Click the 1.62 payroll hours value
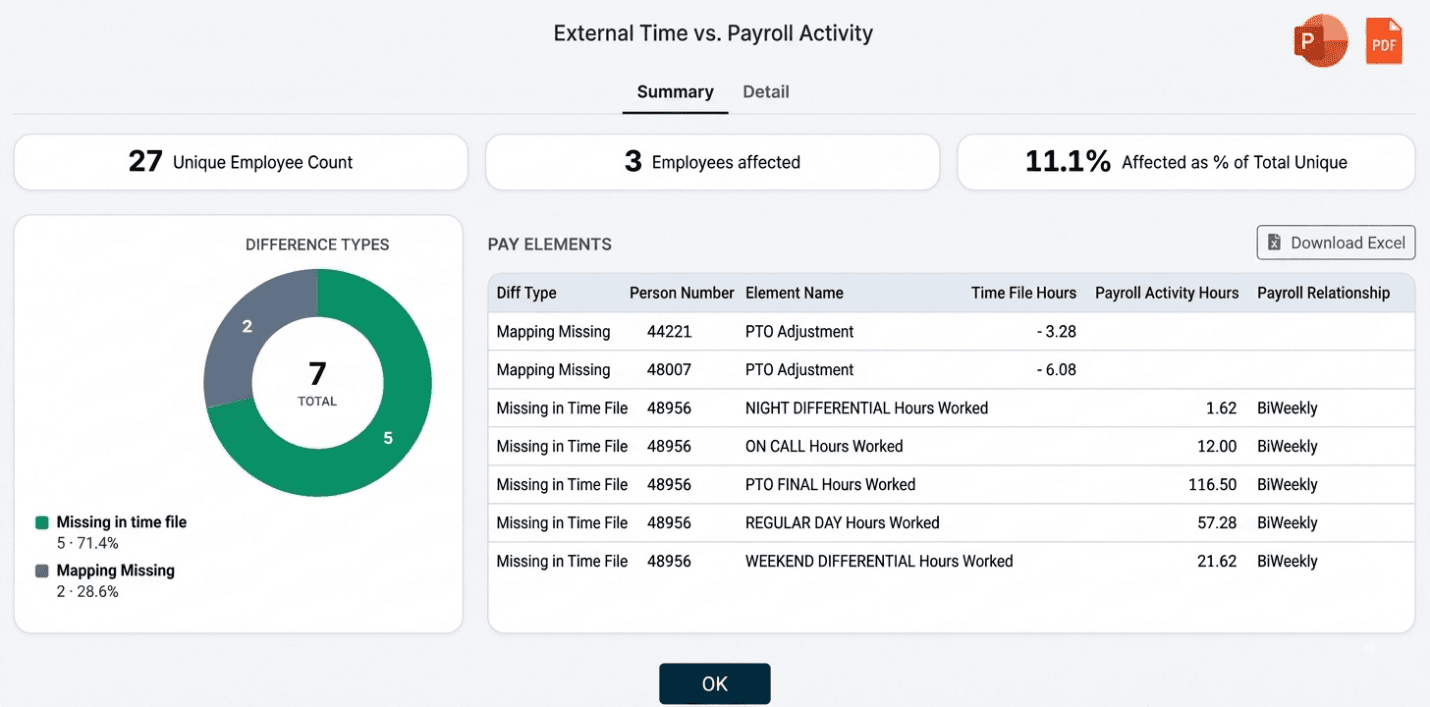 click(x=1221, y=408)
